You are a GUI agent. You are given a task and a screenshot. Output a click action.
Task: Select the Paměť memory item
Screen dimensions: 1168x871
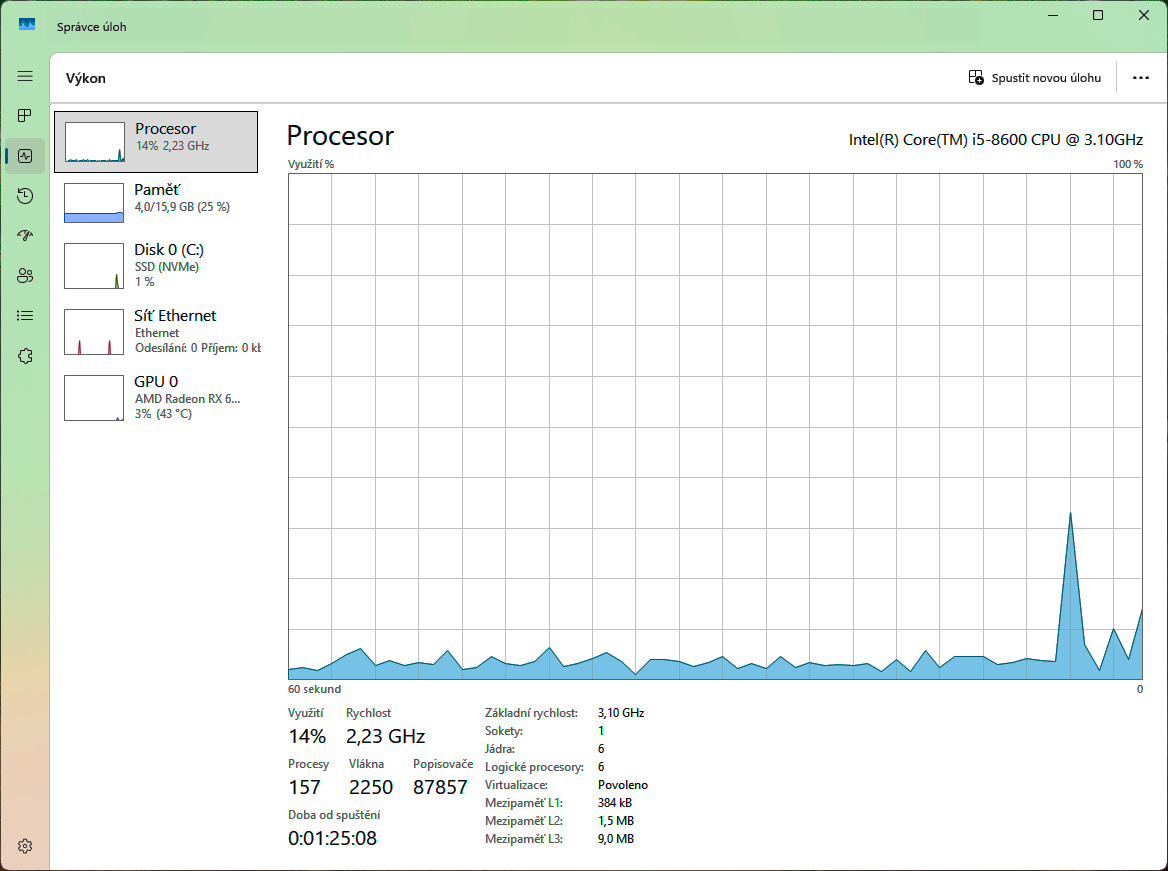[x=156, y=202]
